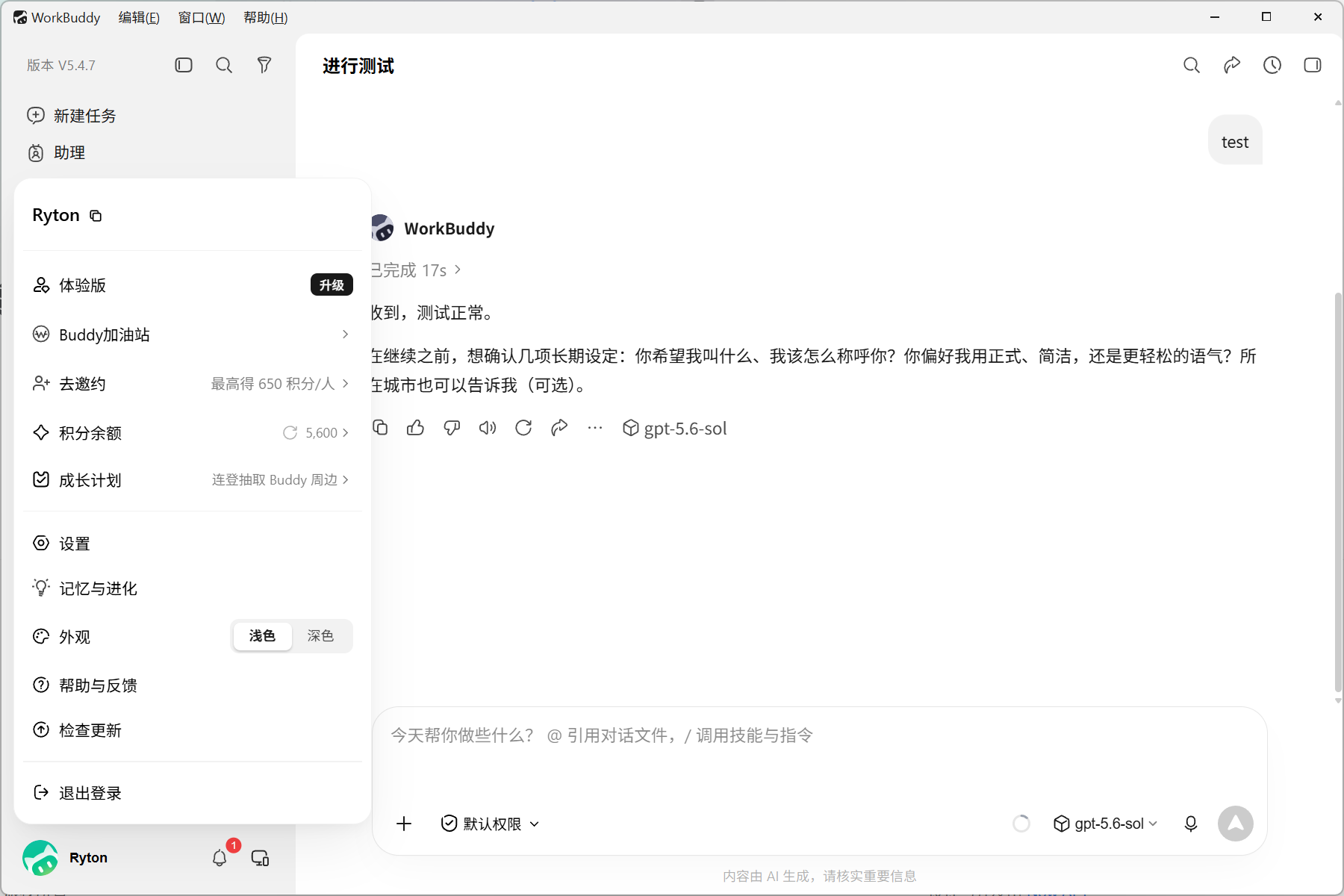This screenshot has height=896, width=1344.
Task: Click the 版本 V5.4.7 version label
Action: (61, 65)
